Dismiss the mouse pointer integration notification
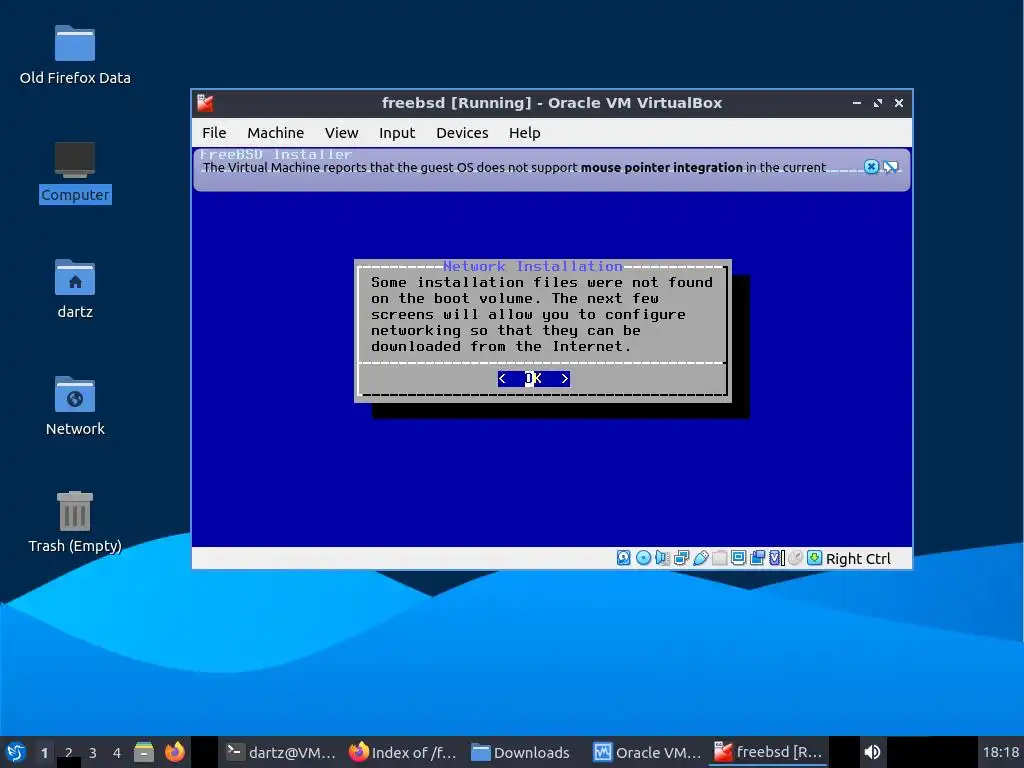The image size is (1024, 768). pos(871,167)
